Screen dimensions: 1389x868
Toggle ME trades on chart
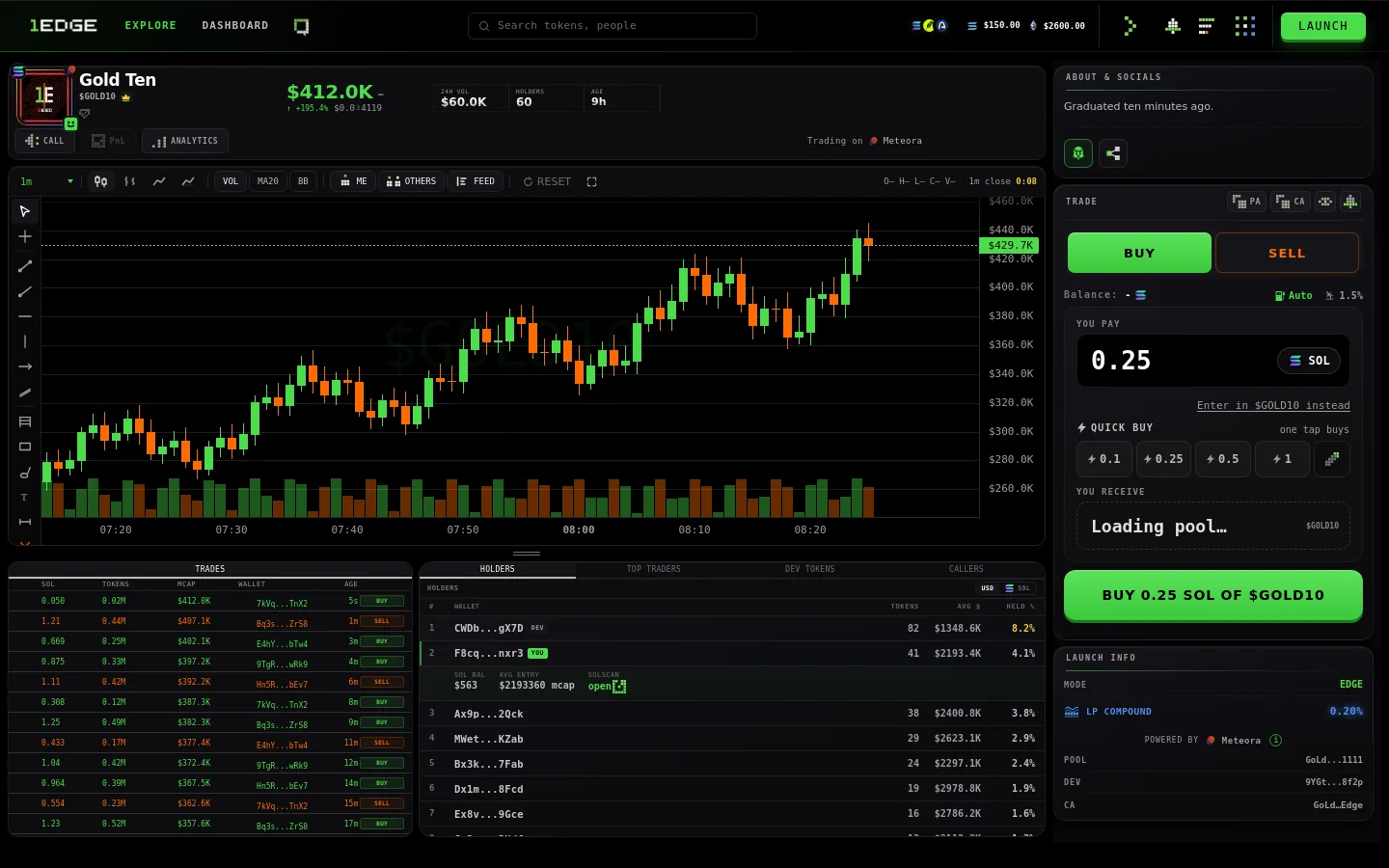354,181
